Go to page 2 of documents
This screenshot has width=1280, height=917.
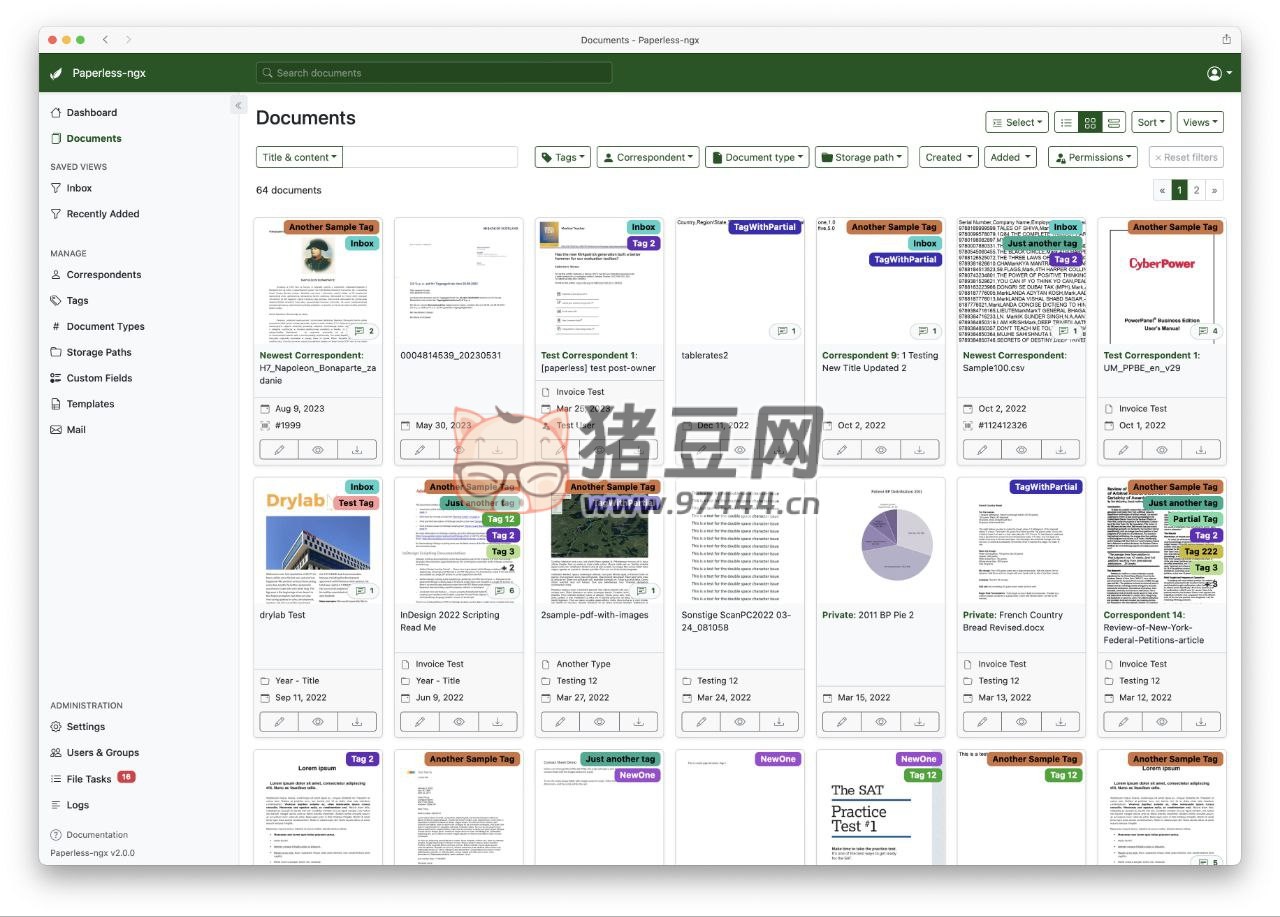click(x=1196, y=190)
